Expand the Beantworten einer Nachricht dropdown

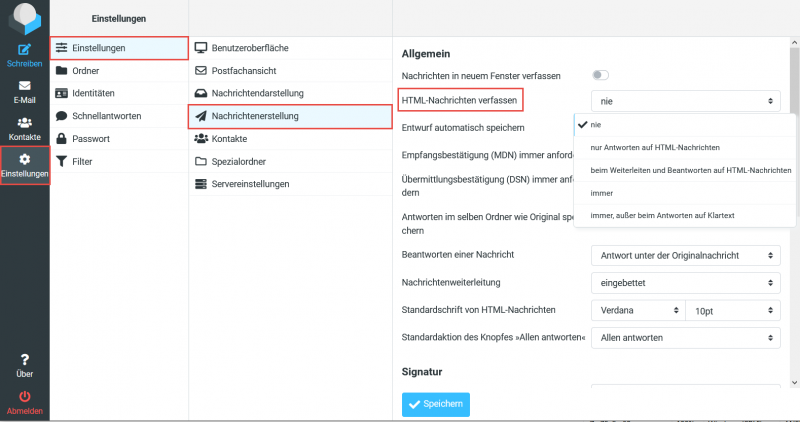coord(685,256)
